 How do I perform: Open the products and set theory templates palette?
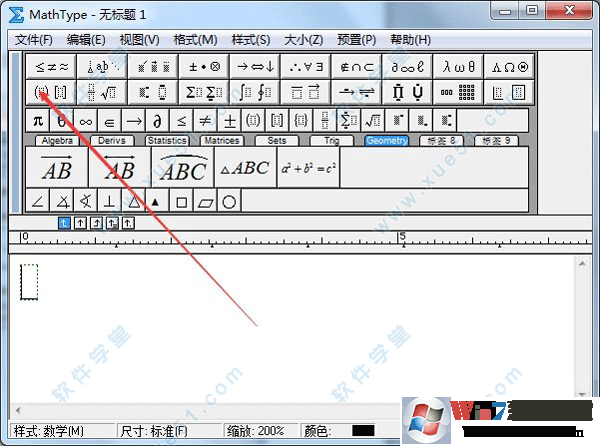(408, 92)
